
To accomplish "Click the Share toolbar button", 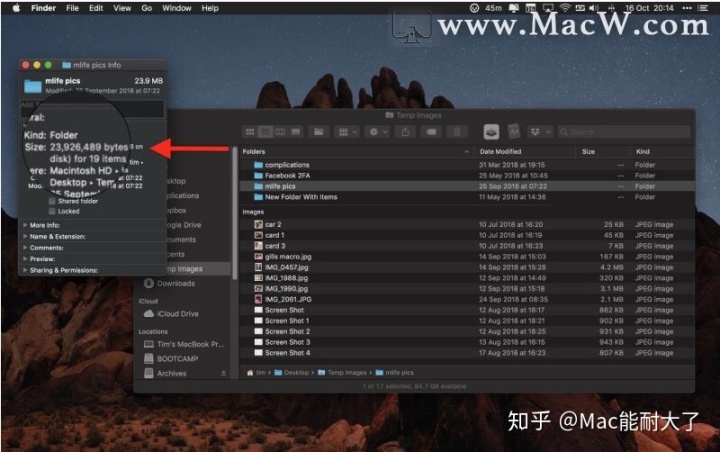I will [405, 132].
